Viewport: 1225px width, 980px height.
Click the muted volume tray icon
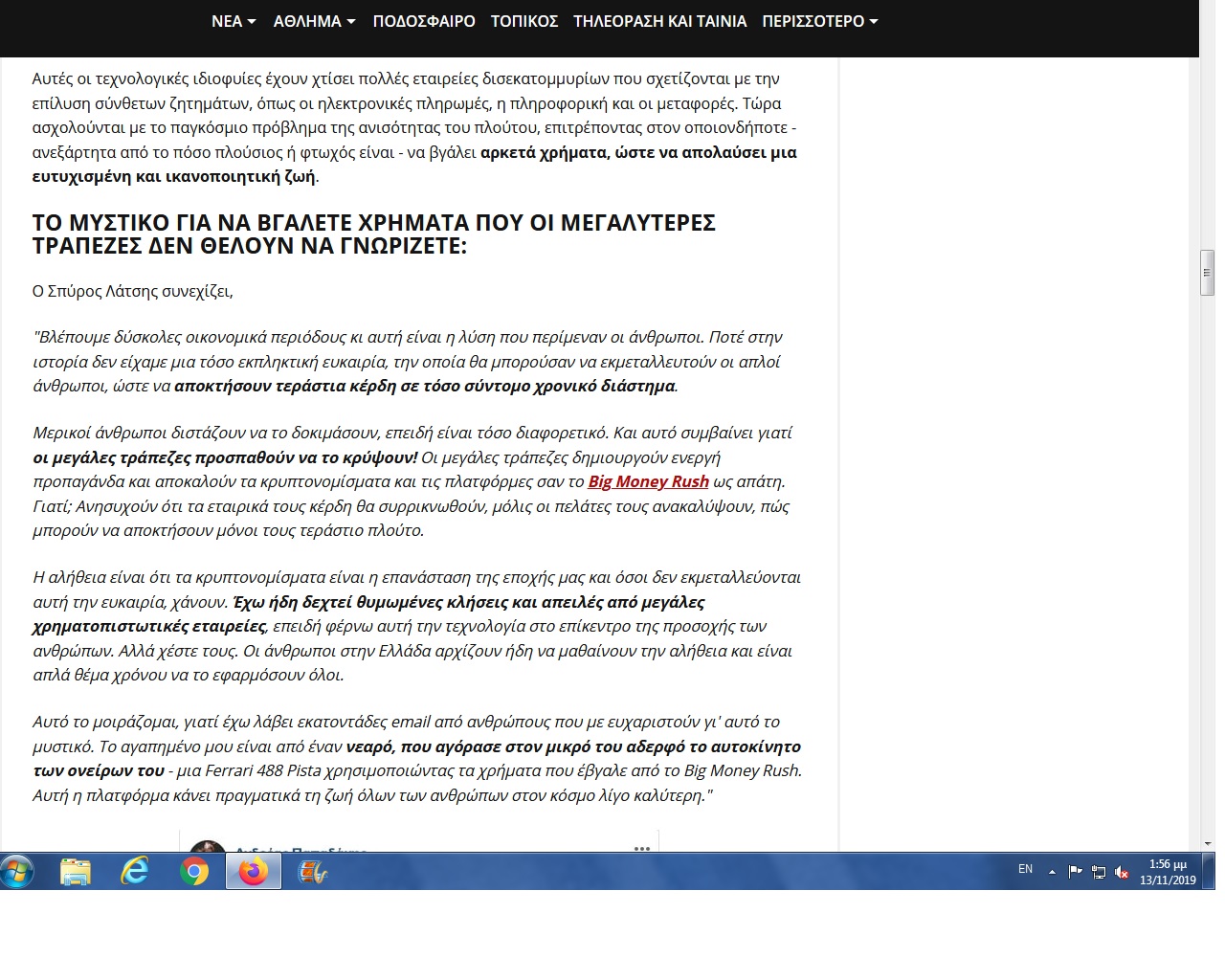click(1122, 872)
